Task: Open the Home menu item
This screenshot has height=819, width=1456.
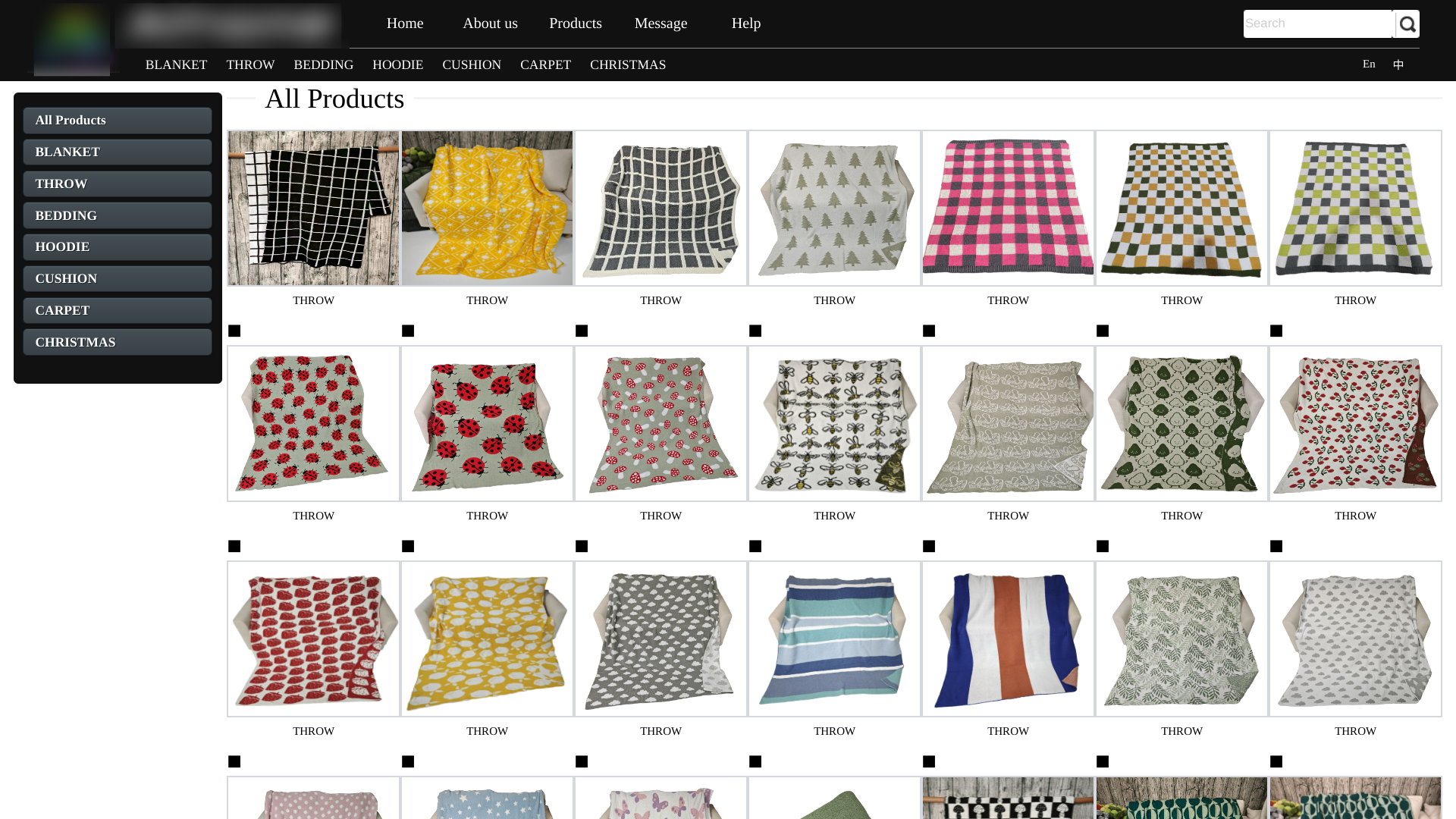Action: tap(405, 24)
